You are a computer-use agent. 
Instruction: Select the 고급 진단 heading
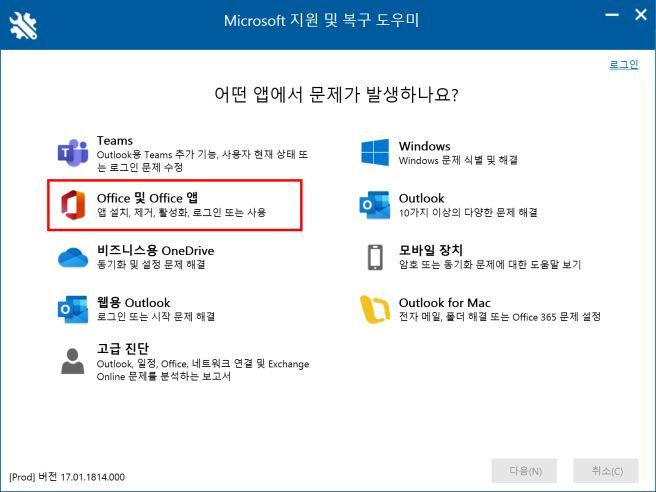pos(123,348)
